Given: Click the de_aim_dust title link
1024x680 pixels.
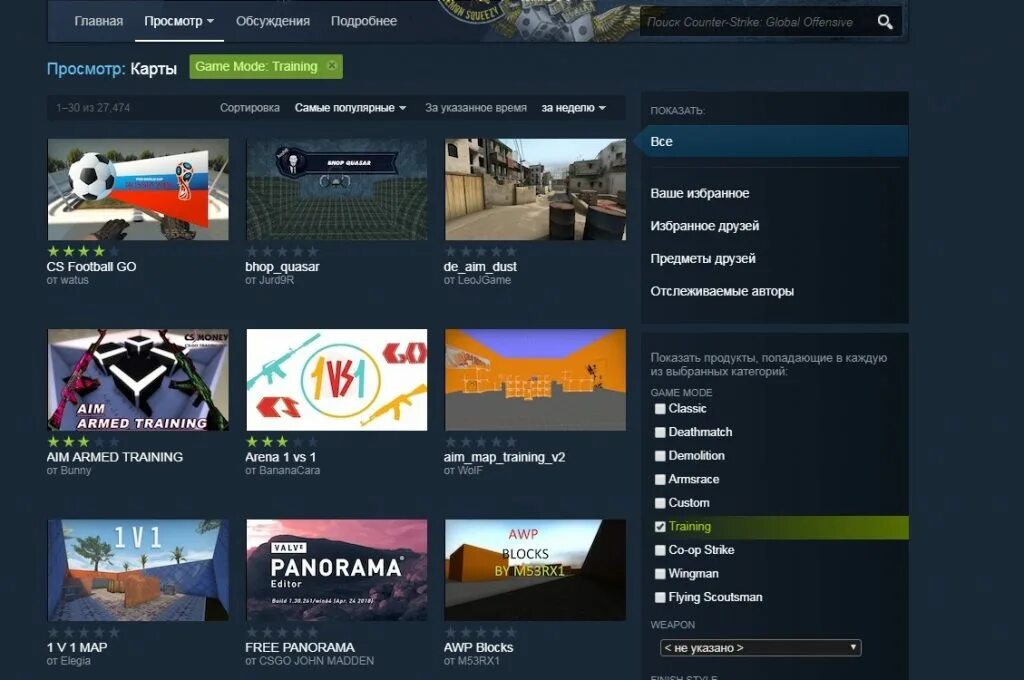Looking at the screenshot, I should point(480,267).
